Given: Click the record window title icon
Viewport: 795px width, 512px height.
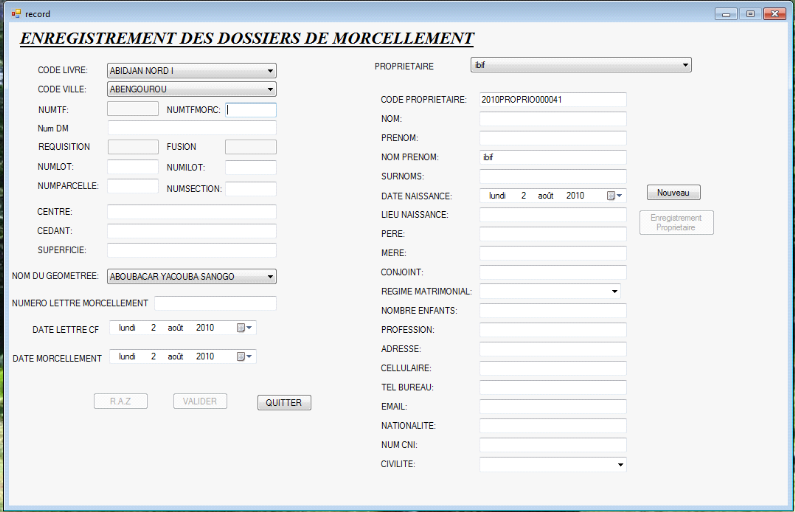Looking at the screenshot, I should [x=16, y=14].
